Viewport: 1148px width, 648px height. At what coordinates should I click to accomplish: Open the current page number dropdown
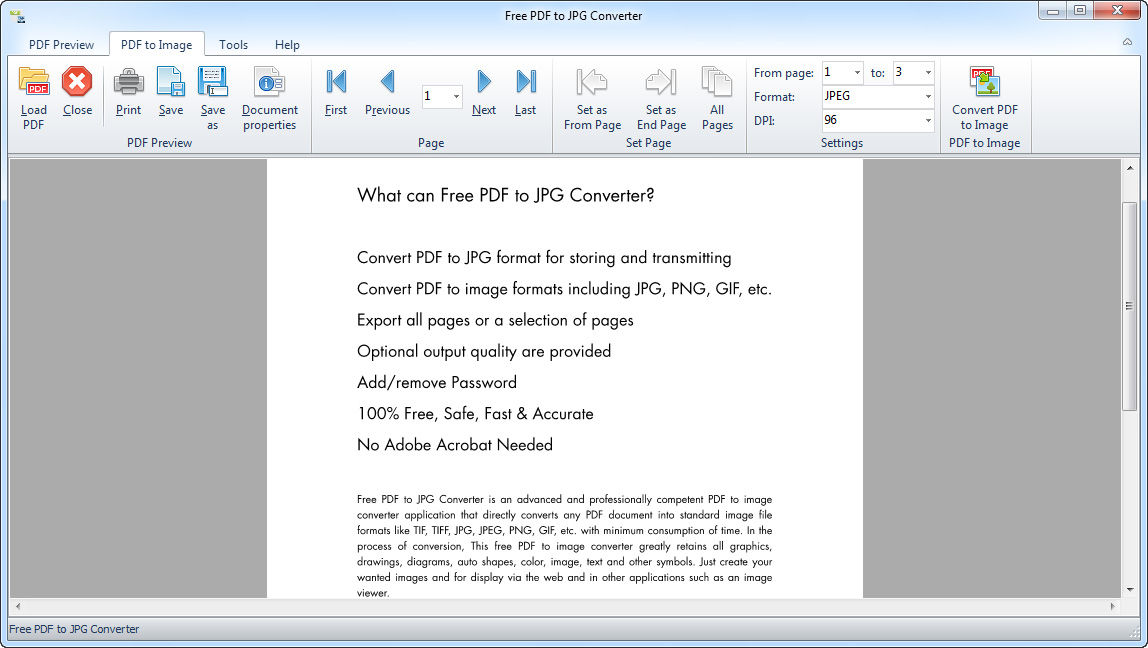456,97
